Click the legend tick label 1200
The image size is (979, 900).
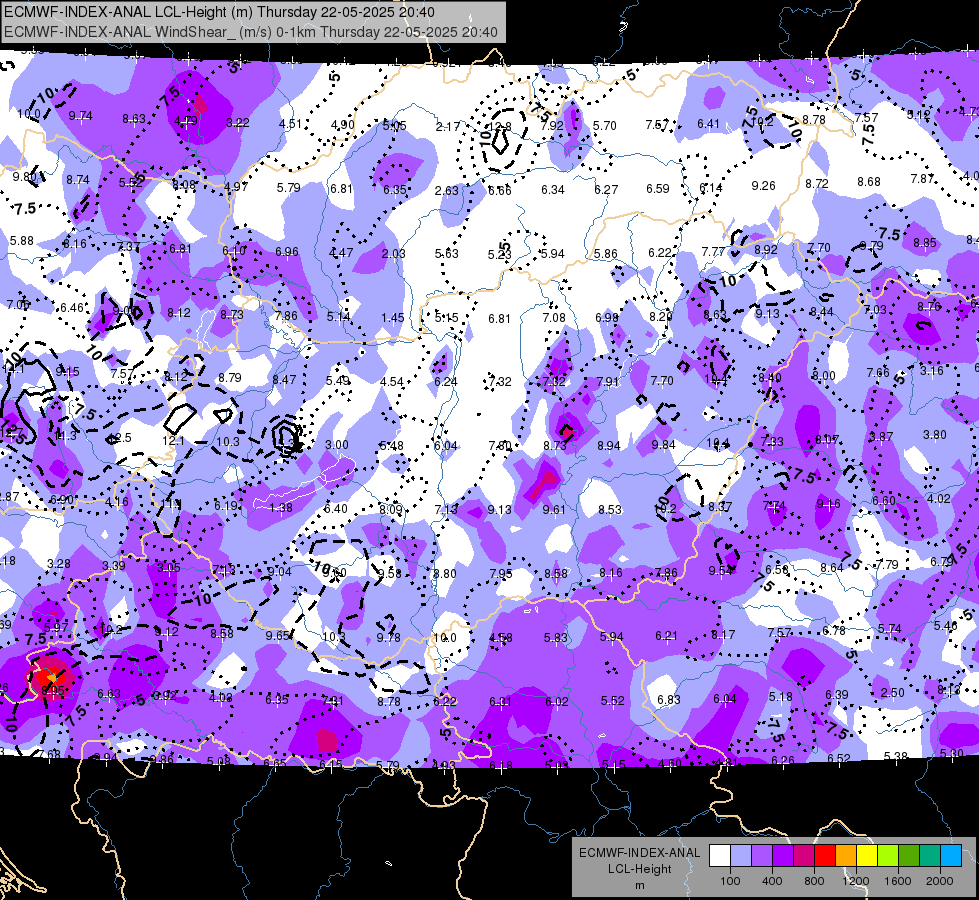(x=855, y=881)
